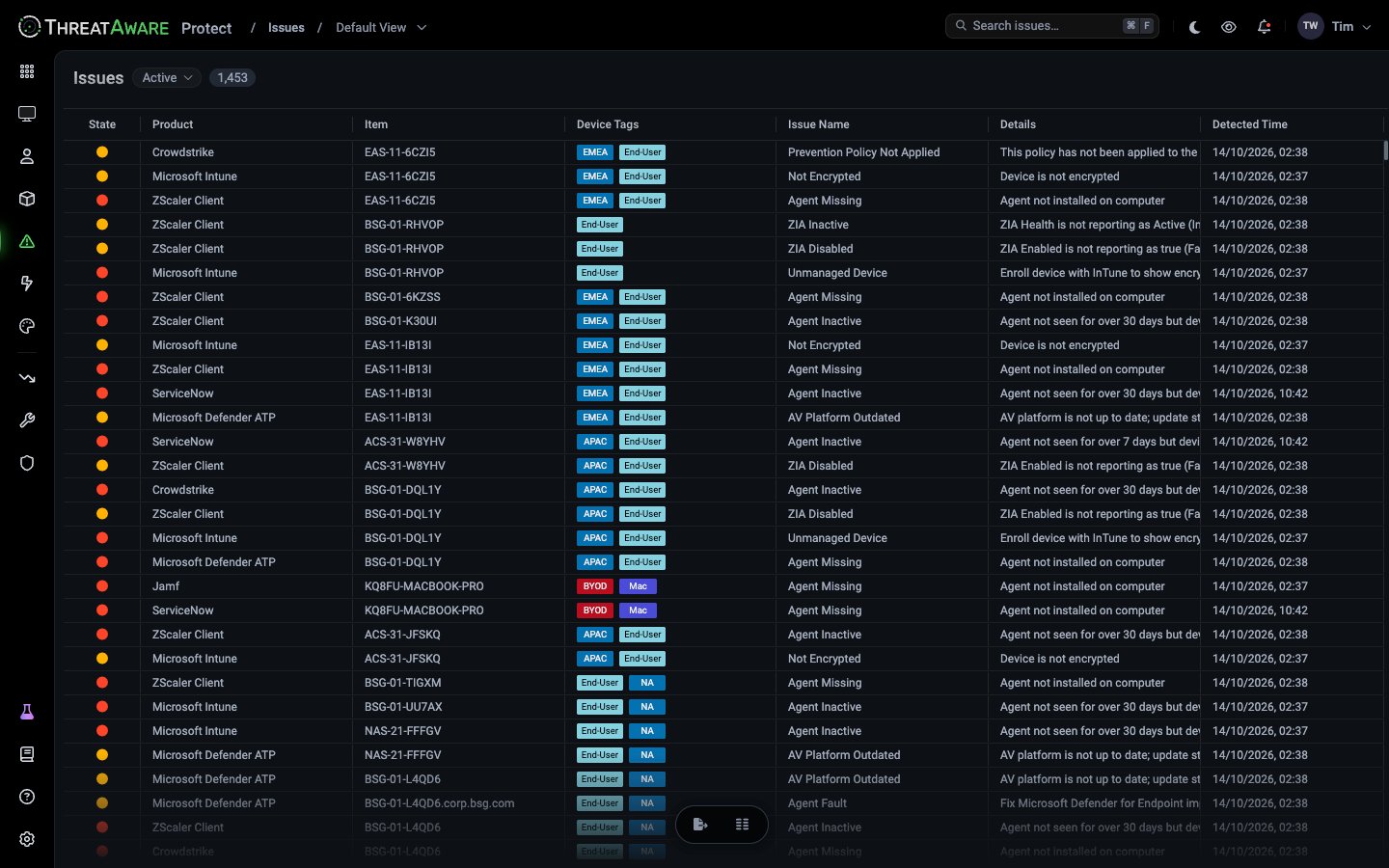Open the help question mark icon
The height and width of the screenshot is (868, 1389).
(27, 797)
